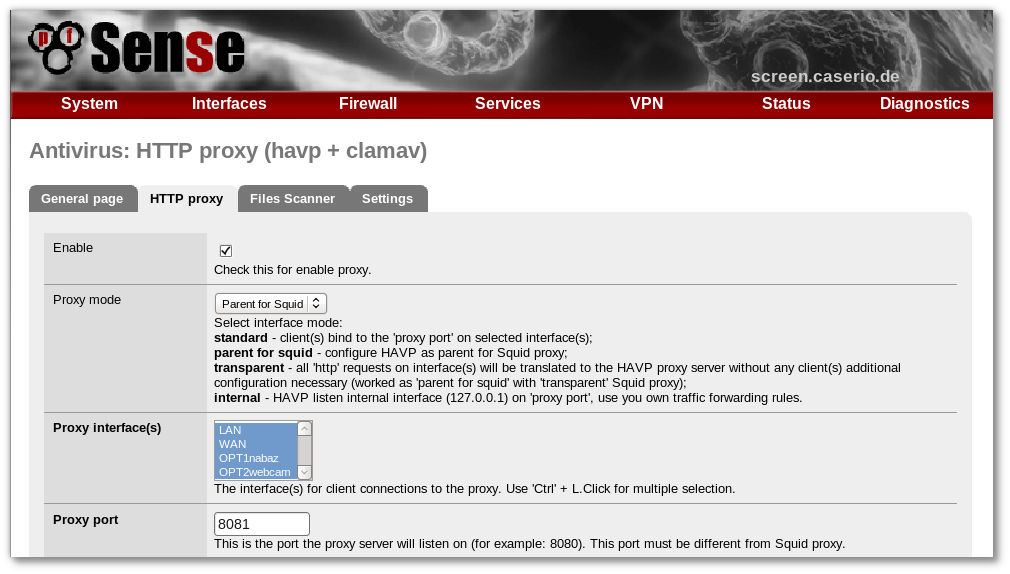Switch to the General page tab
Viewport: 1010px width, 574px height.
click(82, 198)
